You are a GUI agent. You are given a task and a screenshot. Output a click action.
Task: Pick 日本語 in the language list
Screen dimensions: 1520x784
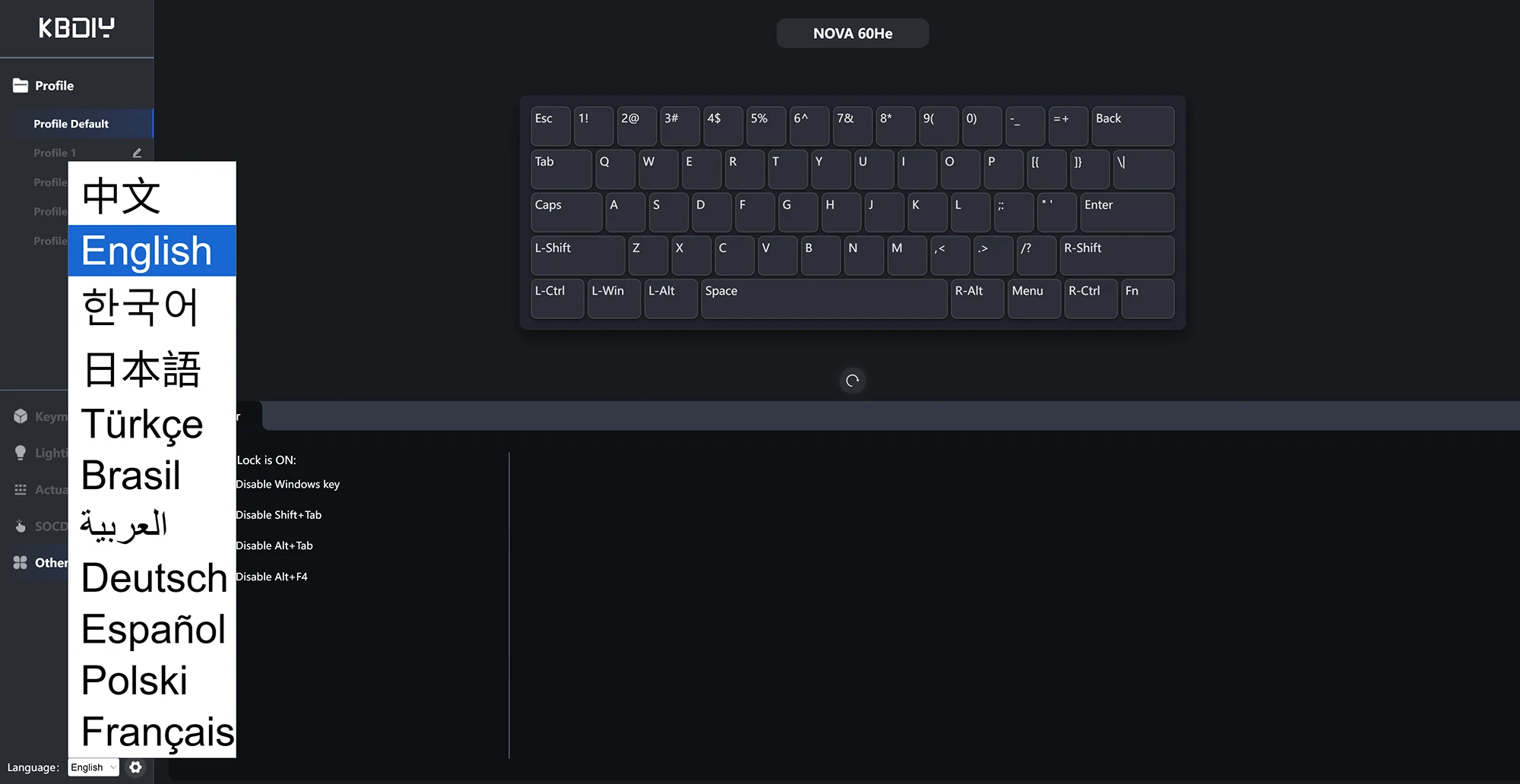coord(152,370)
